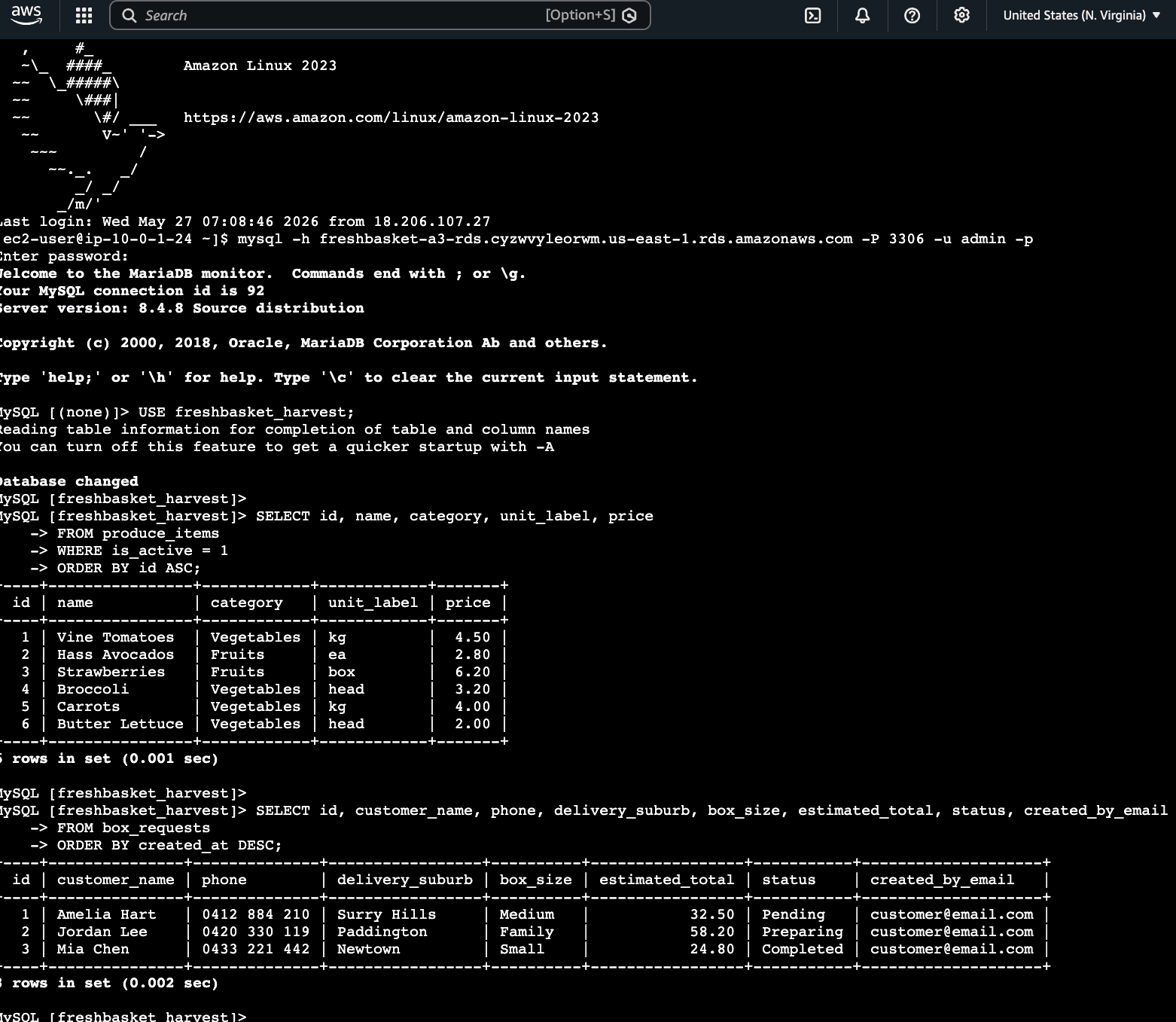Open the AWS services grid menu

84,15
